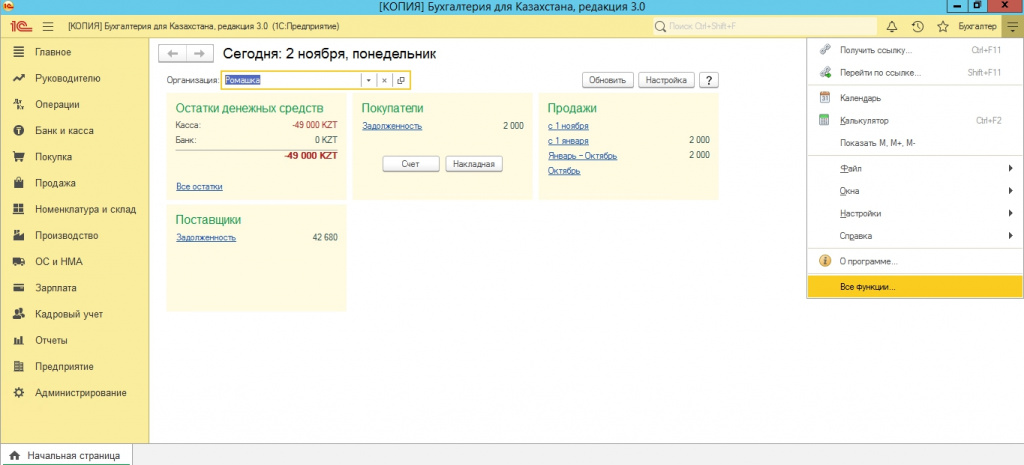Open the с 1 ноября sales link
This screenshot has height=465, width=1024.
click(568, 126)
